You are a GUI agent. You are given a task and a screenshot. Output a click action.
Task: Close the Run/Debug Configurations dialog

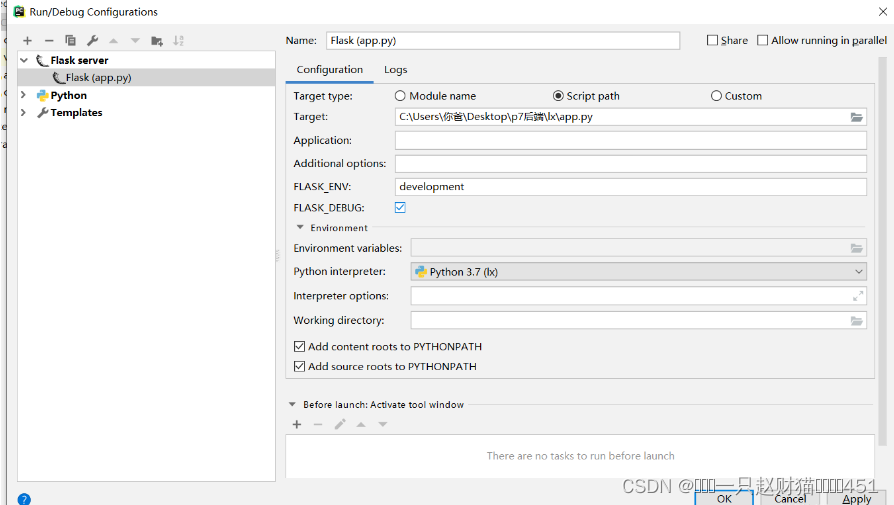tap(883, 11)
